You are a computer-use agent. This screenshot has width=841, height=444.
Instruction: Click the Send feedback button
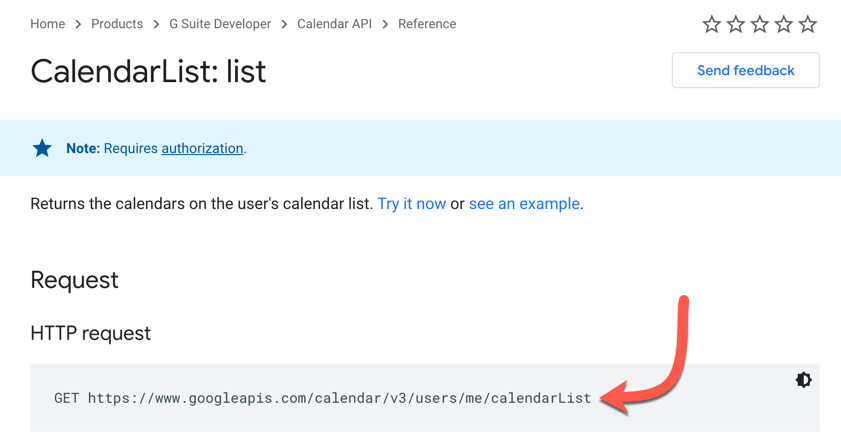(746, 70)
